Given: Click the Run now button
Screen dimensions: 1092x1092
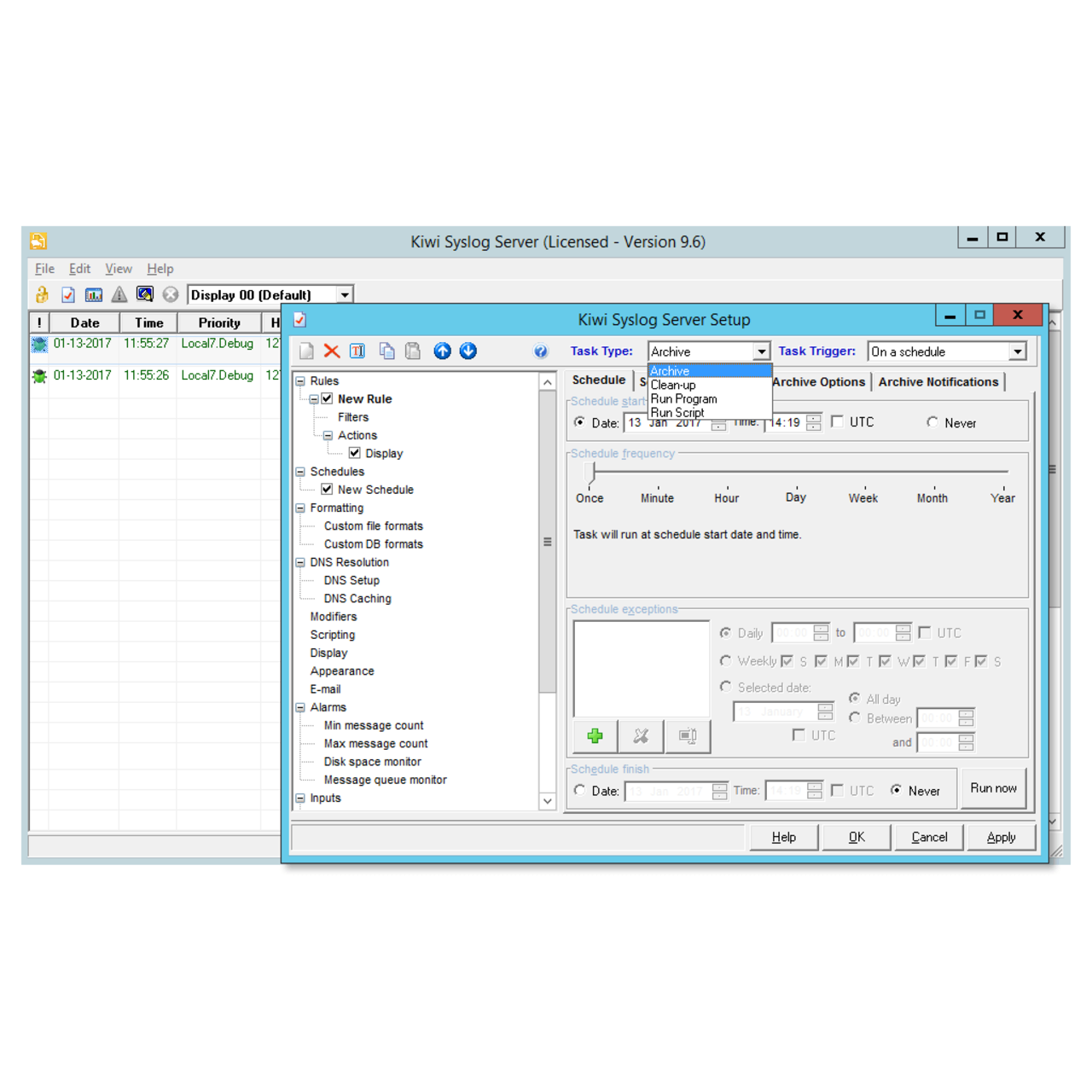Looking at the screenshot, I should (x=993, y=787).
